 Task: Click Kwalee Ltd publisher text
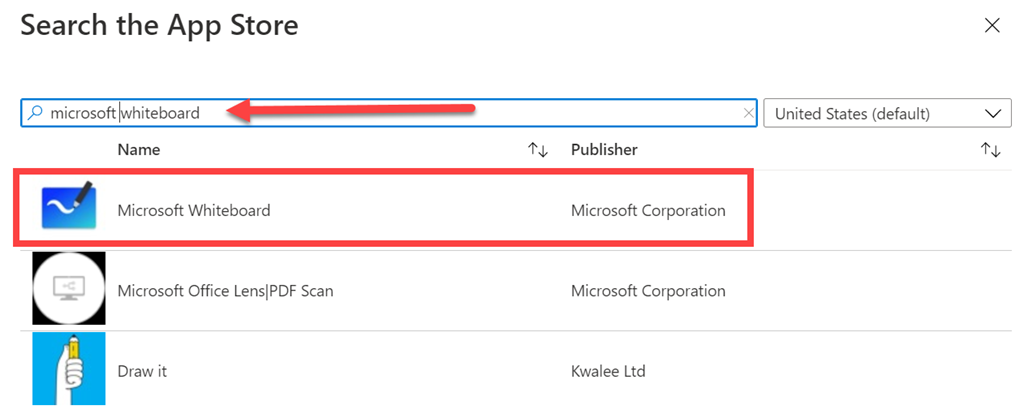click(x=608, y=371)
